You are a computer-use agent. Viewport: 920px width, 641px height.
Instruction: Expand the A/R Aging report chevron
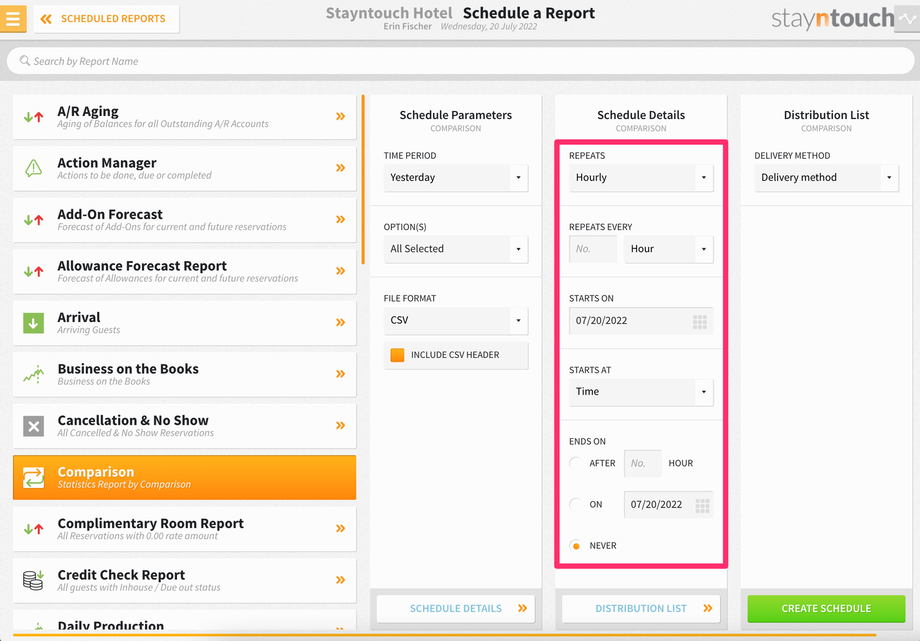pos(340,116)
